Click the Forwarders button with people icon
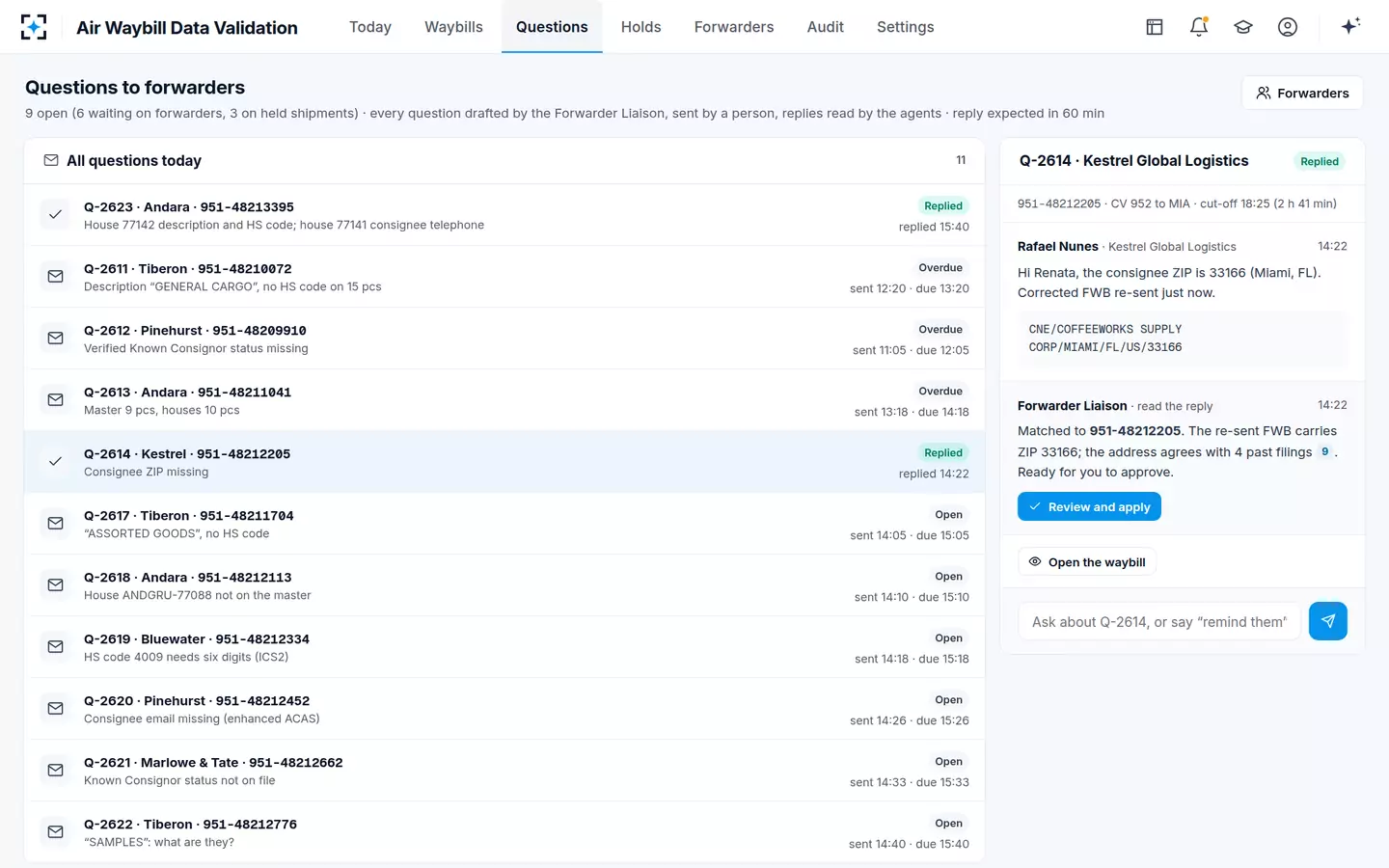 1302,93
